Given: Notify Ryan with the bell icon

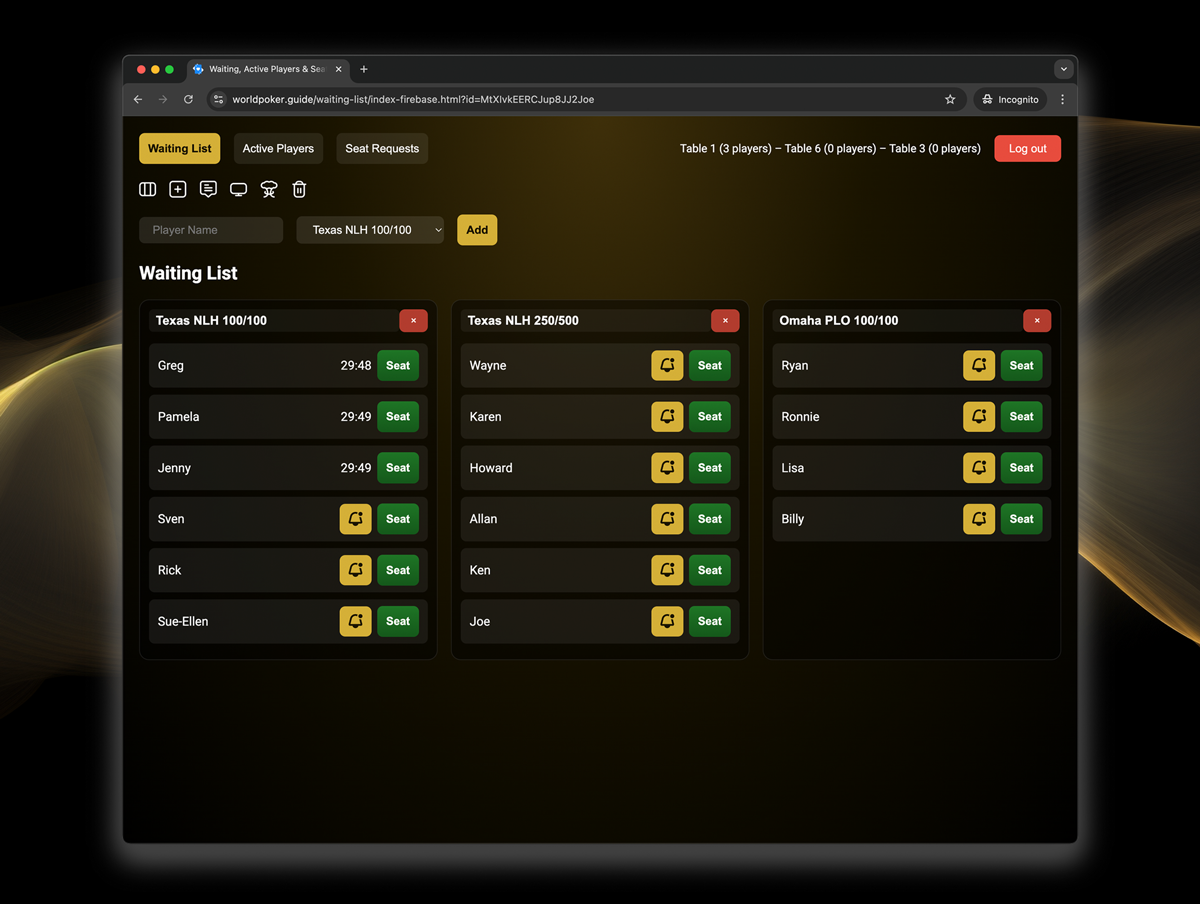Looking at the screenshot, I should (979, 366).
